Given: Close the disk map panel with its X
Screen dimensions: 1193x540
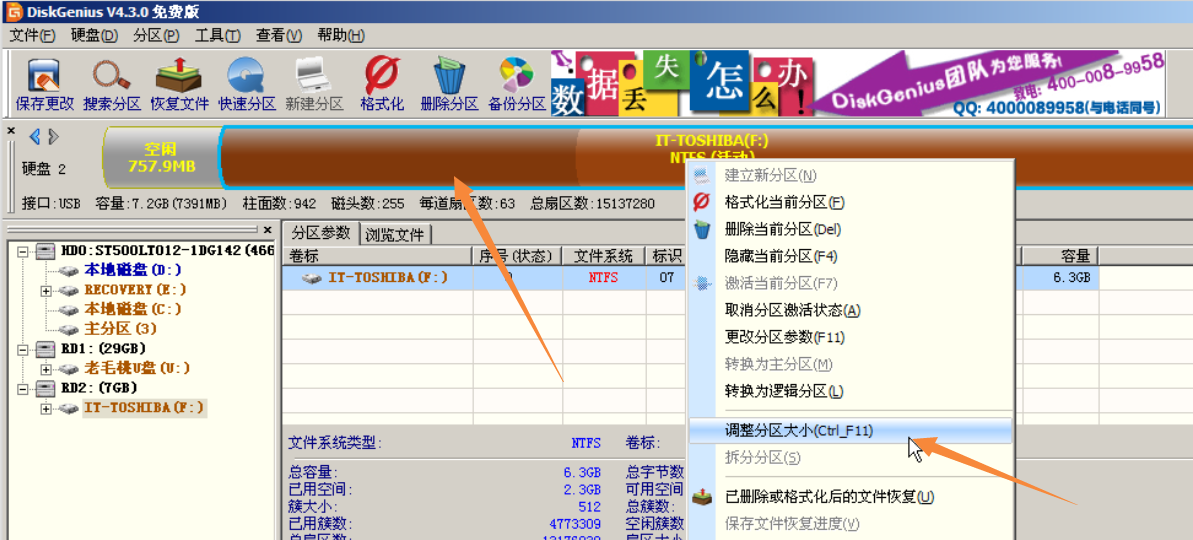Looking at the screenshot, I should pos(11,131).
